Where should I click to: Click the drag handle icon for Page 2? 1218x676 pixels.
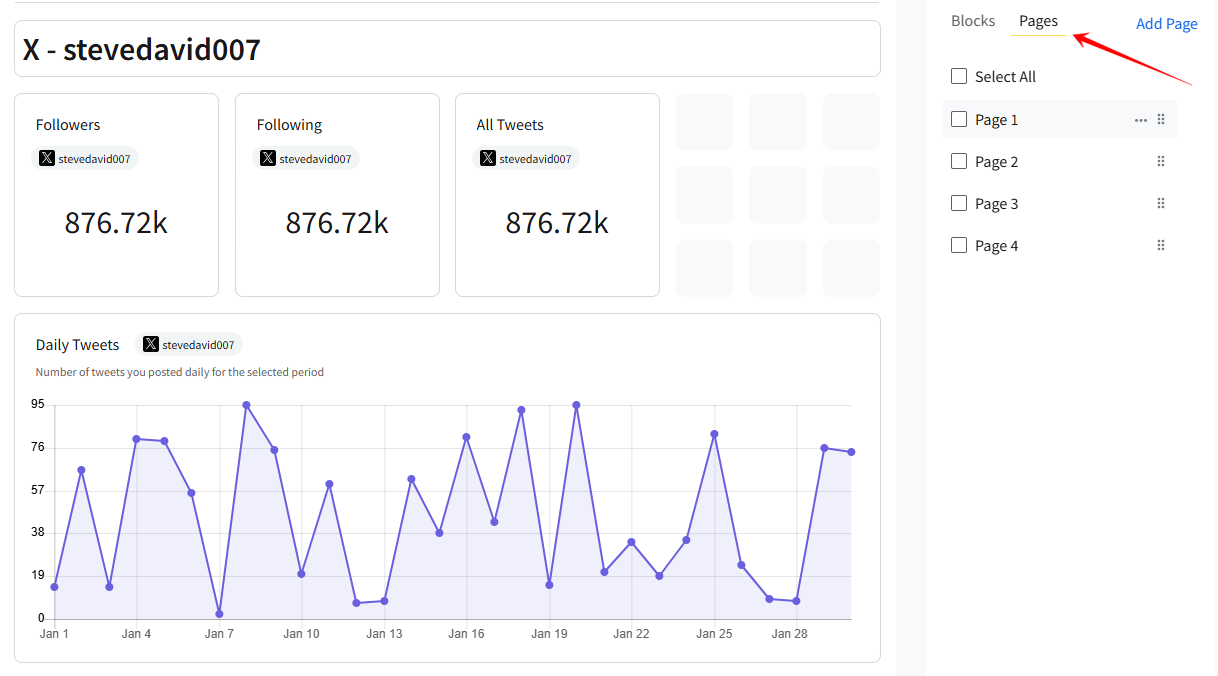(x=1161, y=161)
